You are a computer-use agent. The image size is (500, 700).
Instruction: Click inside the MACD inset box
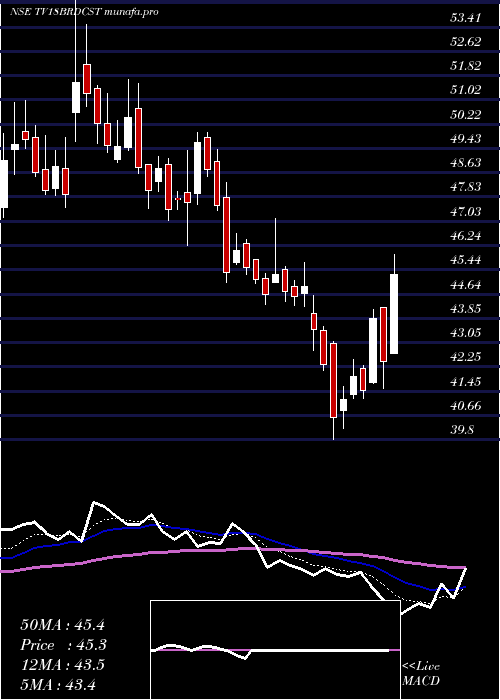[x=275, y=650]
